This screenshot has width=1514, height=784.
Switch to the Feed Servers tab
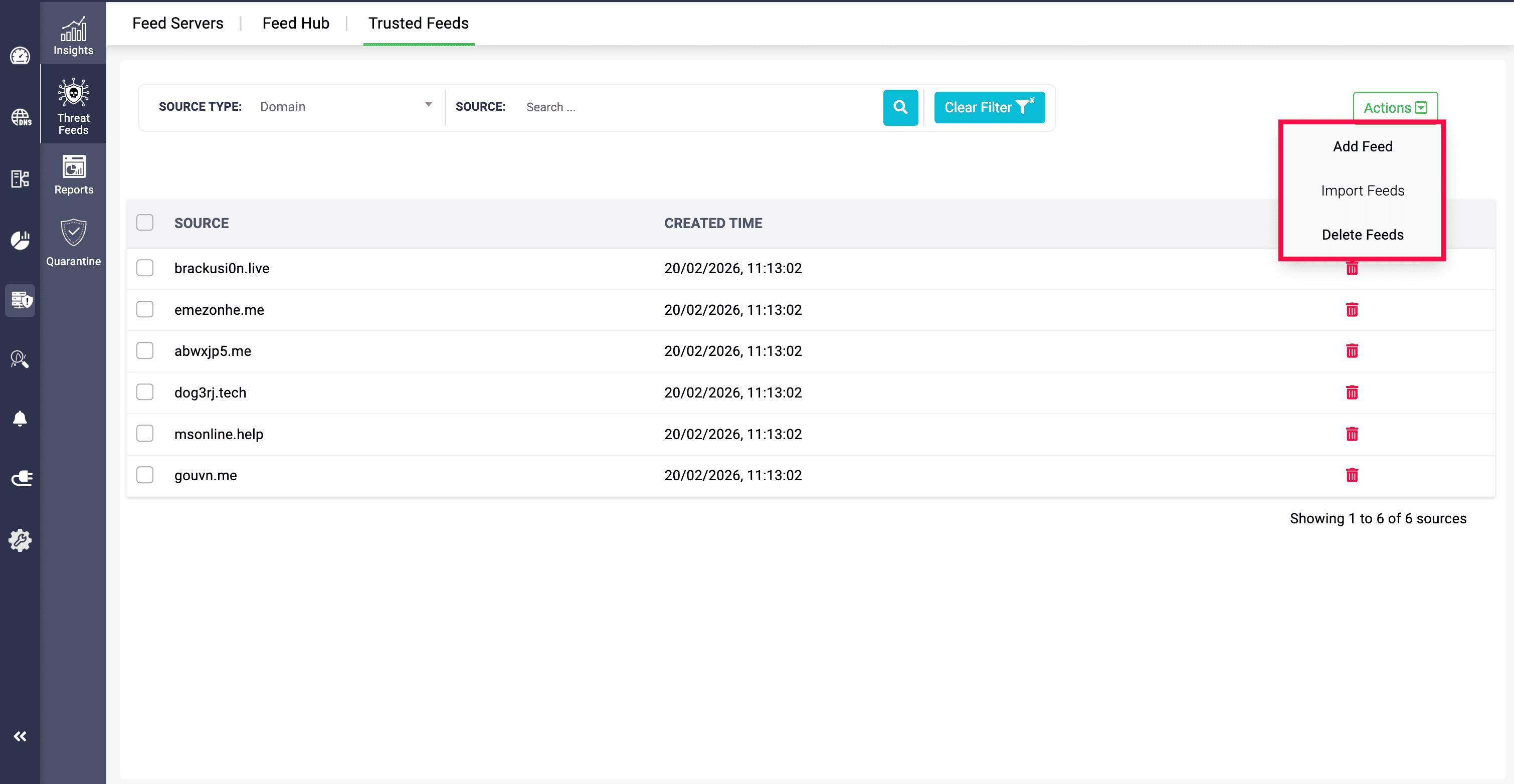pyautogui.click(x=177, y=23)
